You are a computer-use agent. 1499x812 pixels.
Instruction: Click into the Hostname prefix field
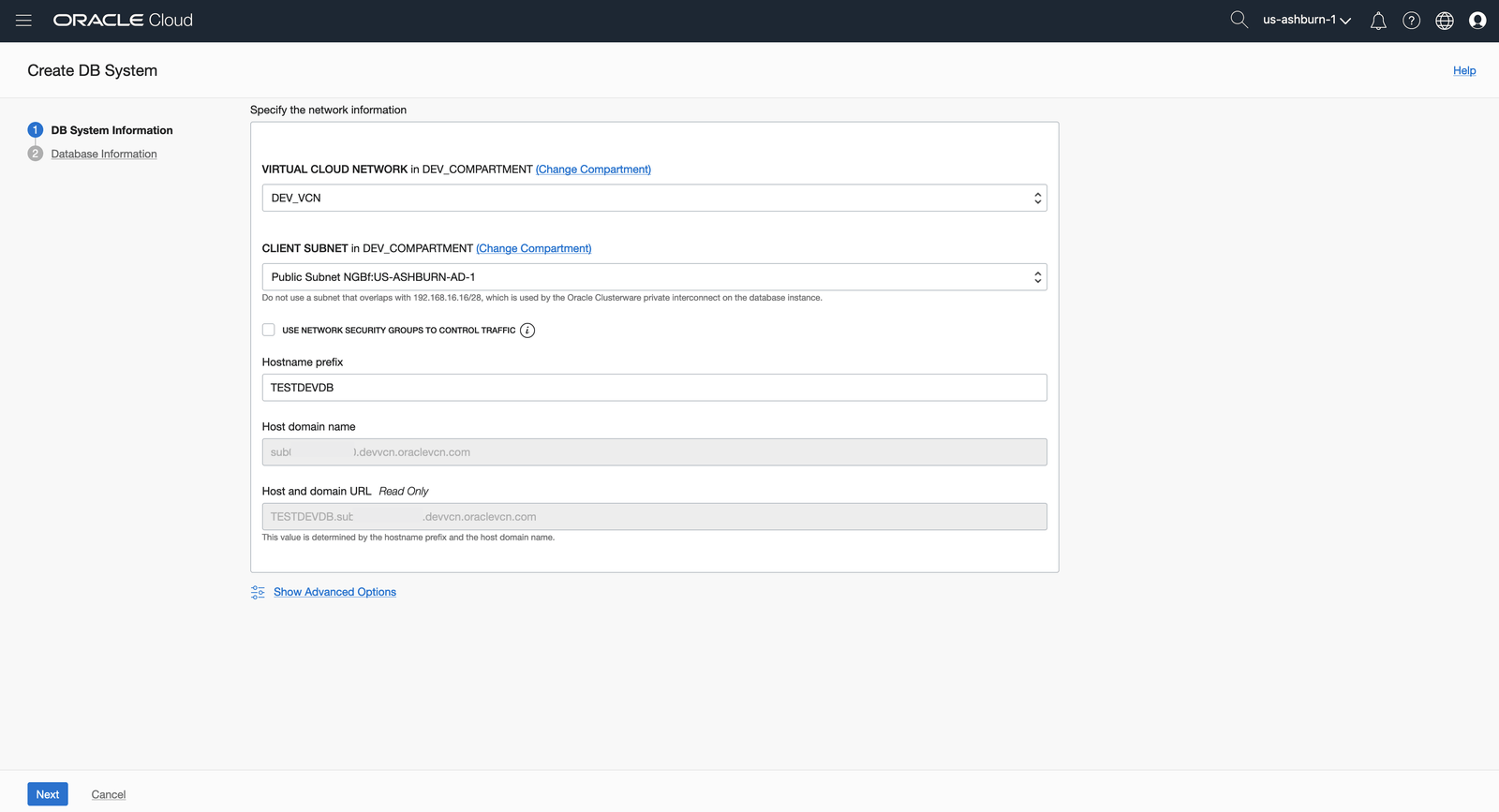click(654, 388)
